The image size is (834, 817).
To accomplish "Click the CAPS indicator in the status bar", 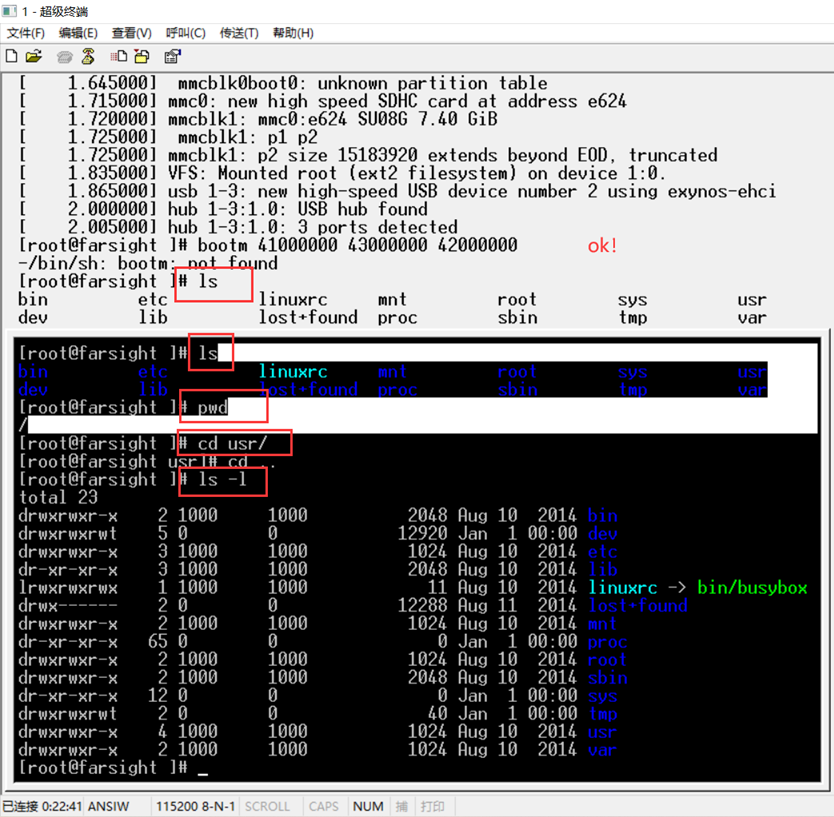I will [x=323, y=806].
